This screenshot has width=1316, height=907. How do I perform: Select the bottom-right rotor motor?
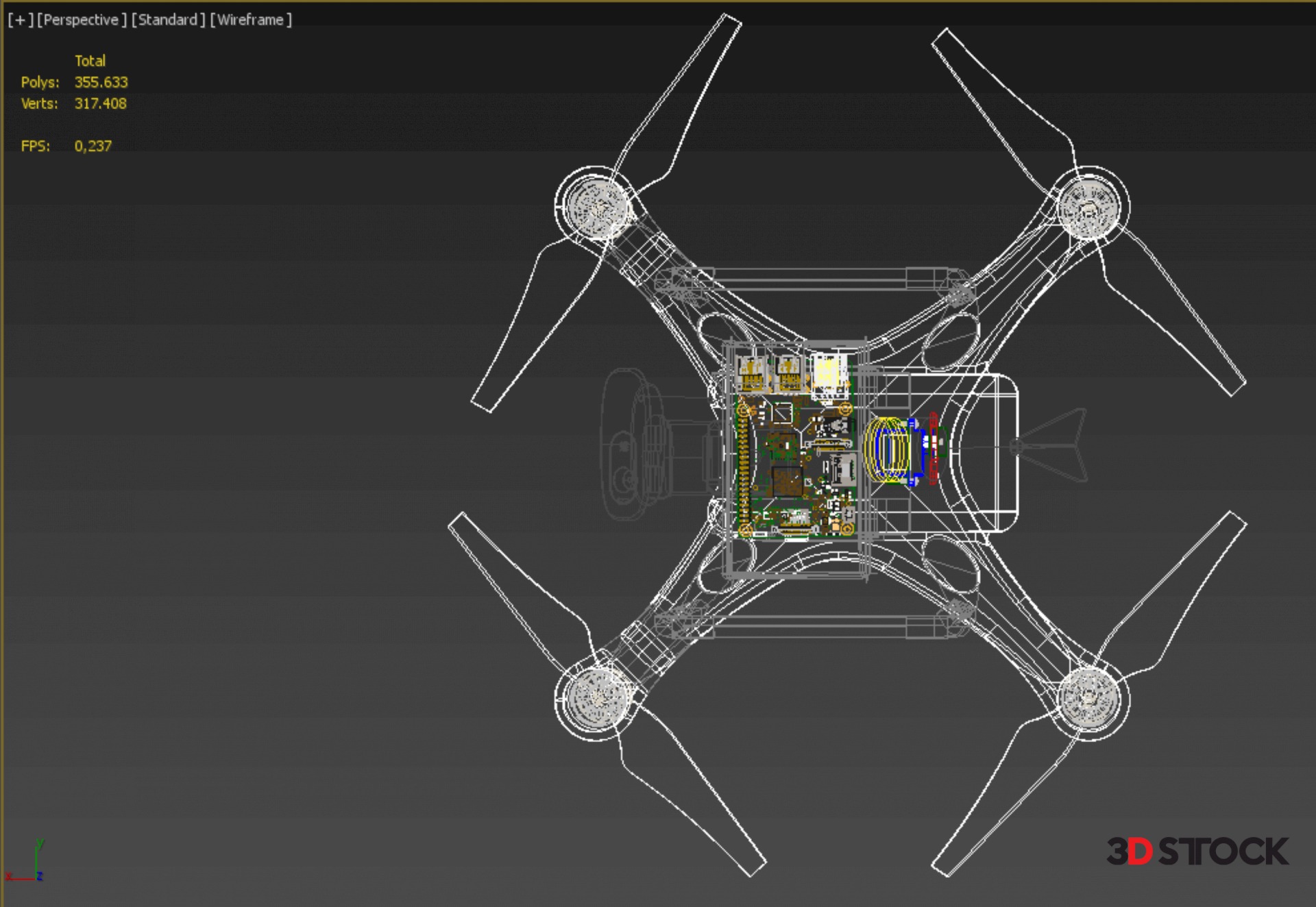[x=1088, y=698]
